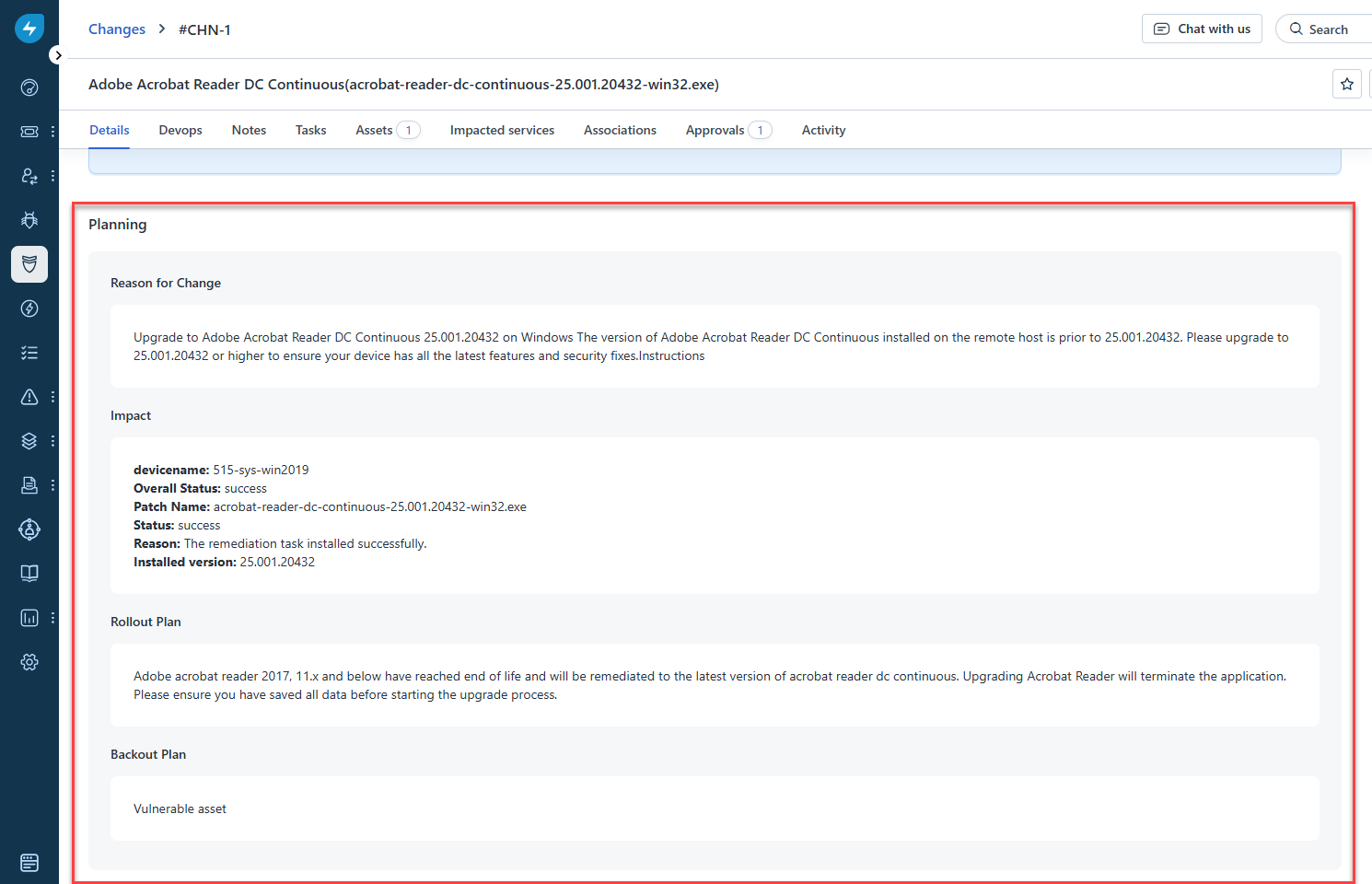Screen dimensions: 1372x884
Task: Click the Vulnerable asset text
Action: 180,808
